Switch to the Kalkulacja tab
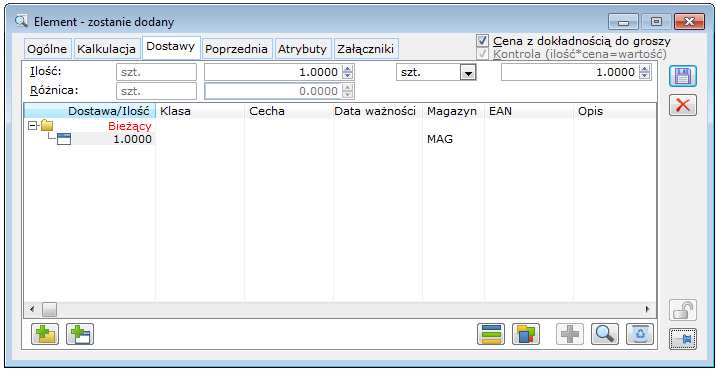The width and height of the screenshot is (717, 370). [107, 49]
